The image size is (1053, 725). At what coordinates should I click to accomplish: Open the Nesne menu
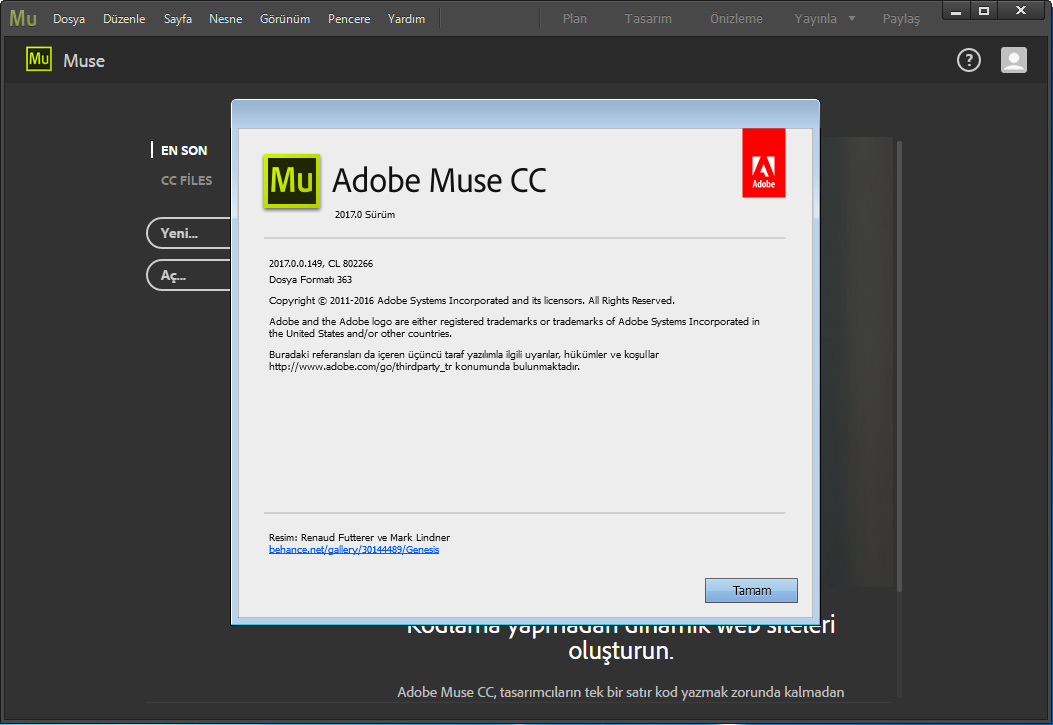pos(225,19)
